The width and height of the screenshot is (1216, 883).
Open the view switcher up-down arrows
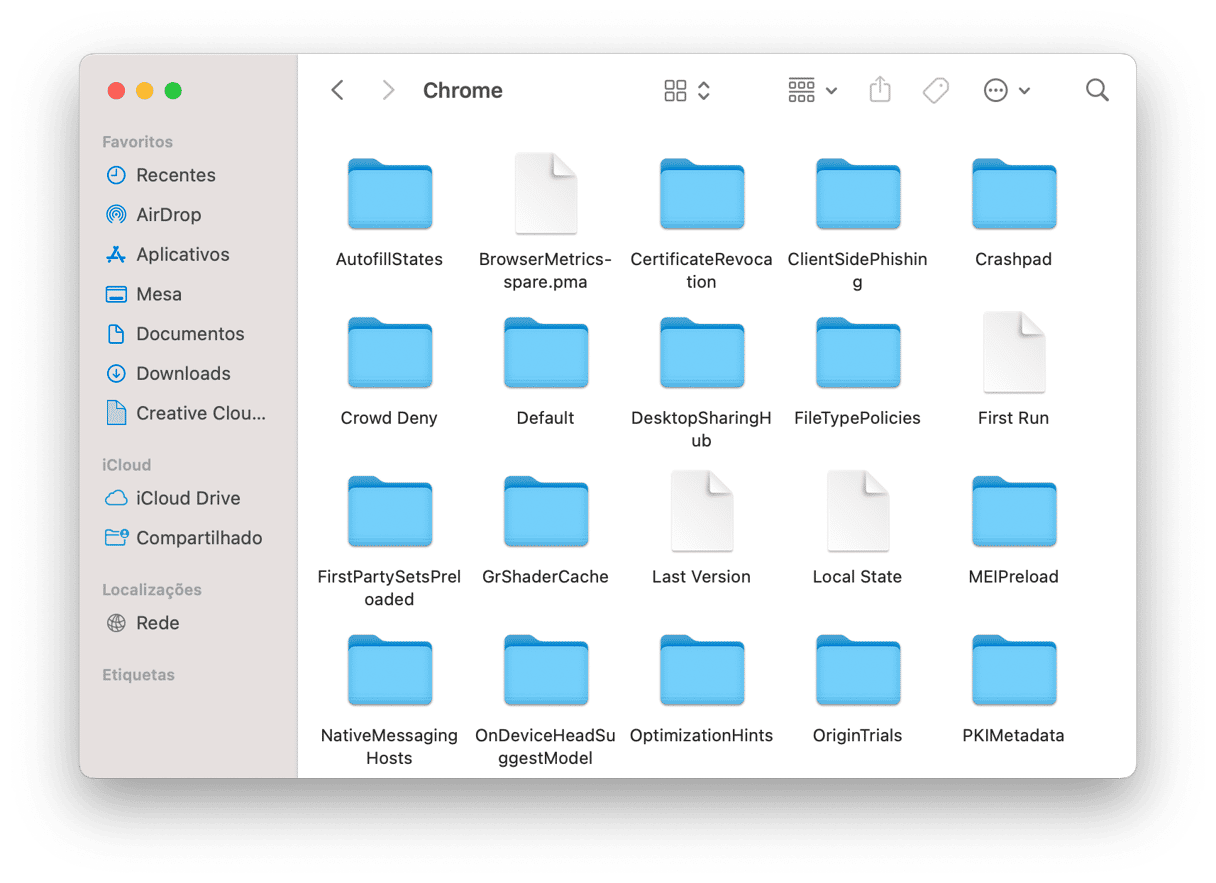click(x=704, y=91)
